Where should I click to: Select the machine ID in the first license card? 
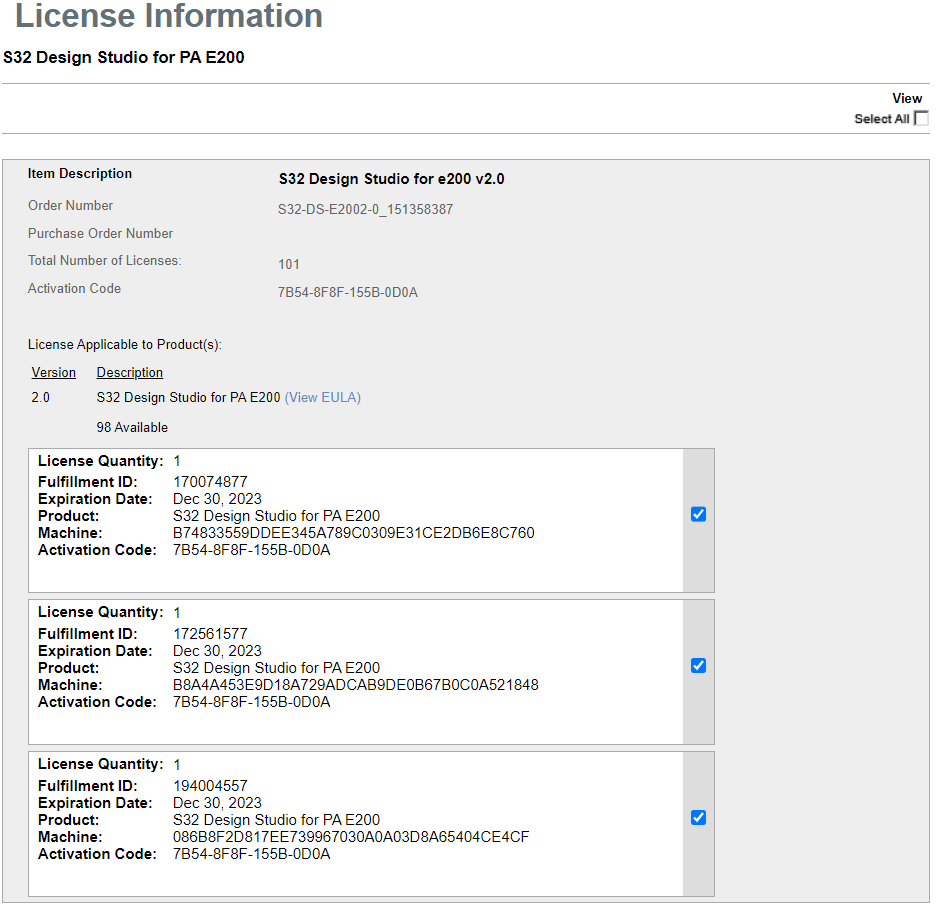pyautogui.click(x=370, y=533)
